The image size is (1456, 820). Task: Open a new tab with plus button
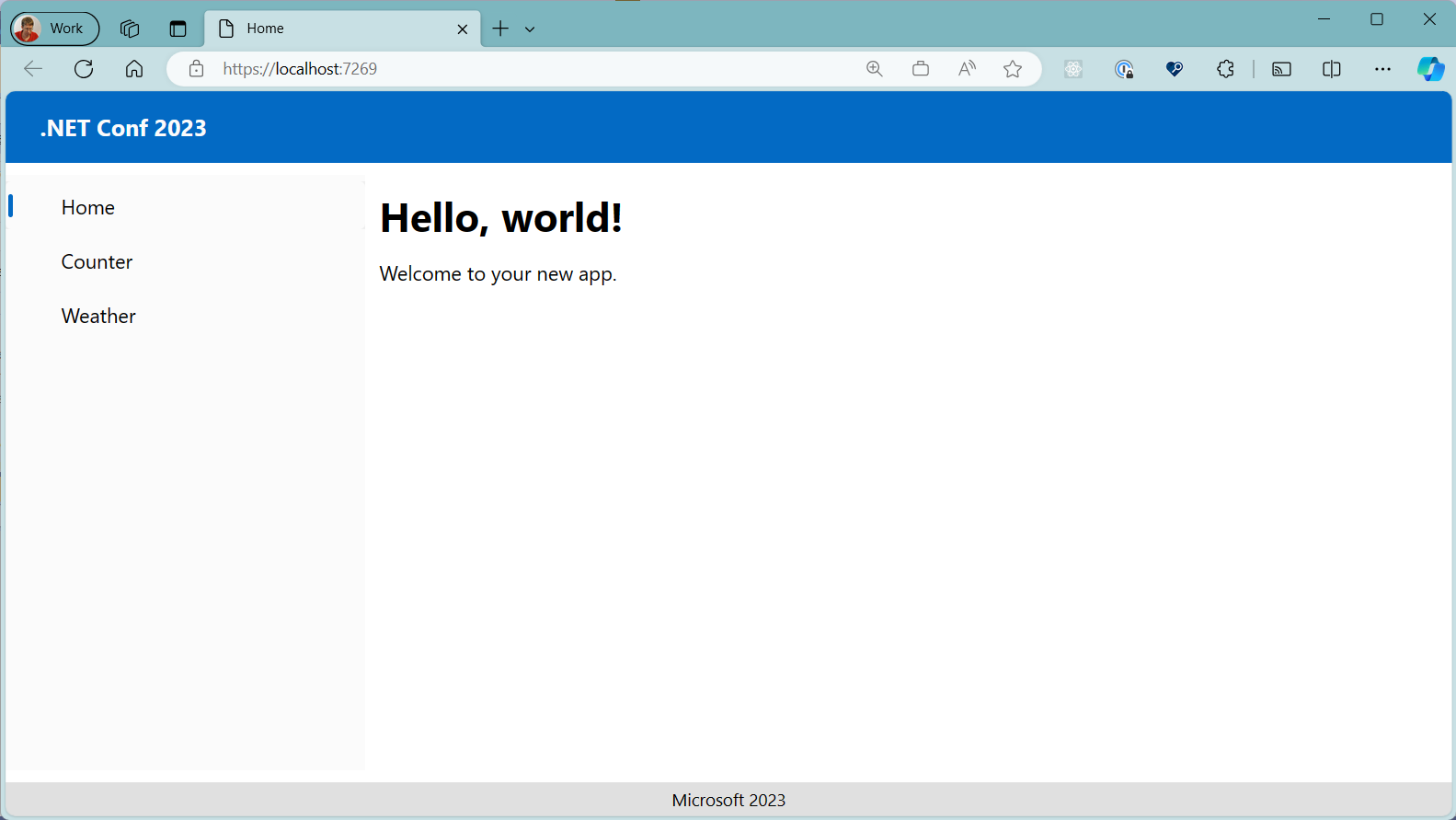pos(500,29)
